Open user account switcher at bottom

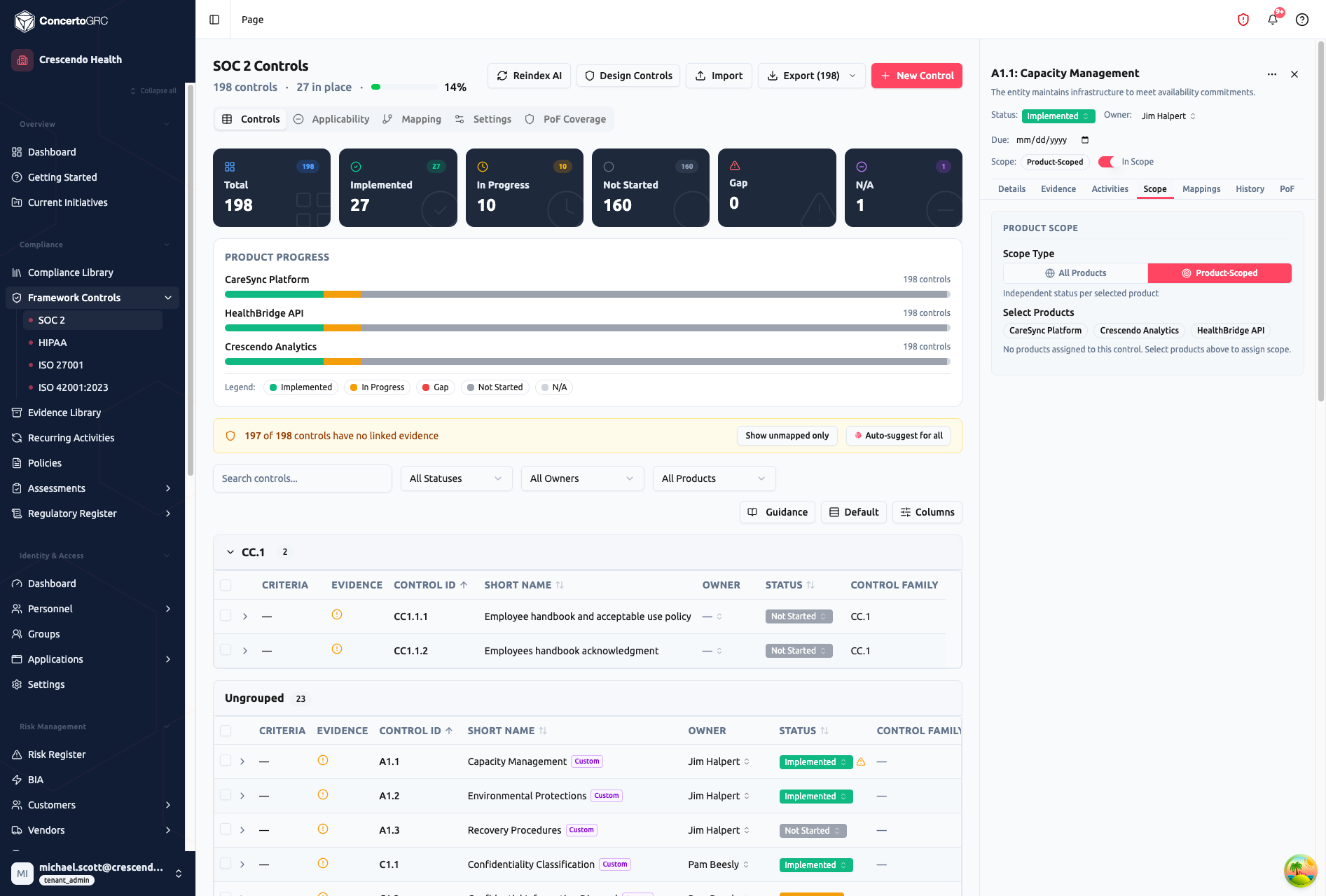179,874
